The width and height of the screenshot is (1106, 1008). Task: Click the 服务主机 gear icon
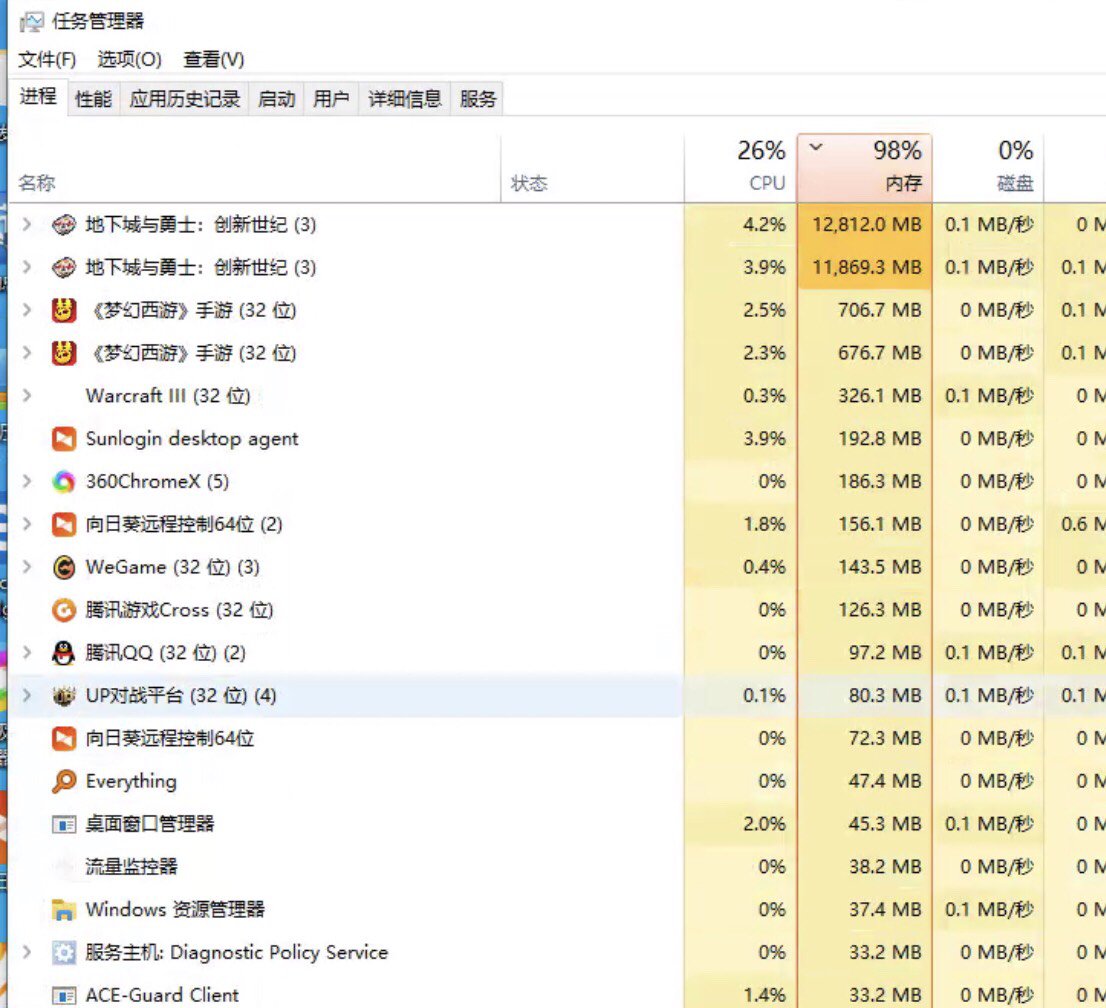click(63, 952)
